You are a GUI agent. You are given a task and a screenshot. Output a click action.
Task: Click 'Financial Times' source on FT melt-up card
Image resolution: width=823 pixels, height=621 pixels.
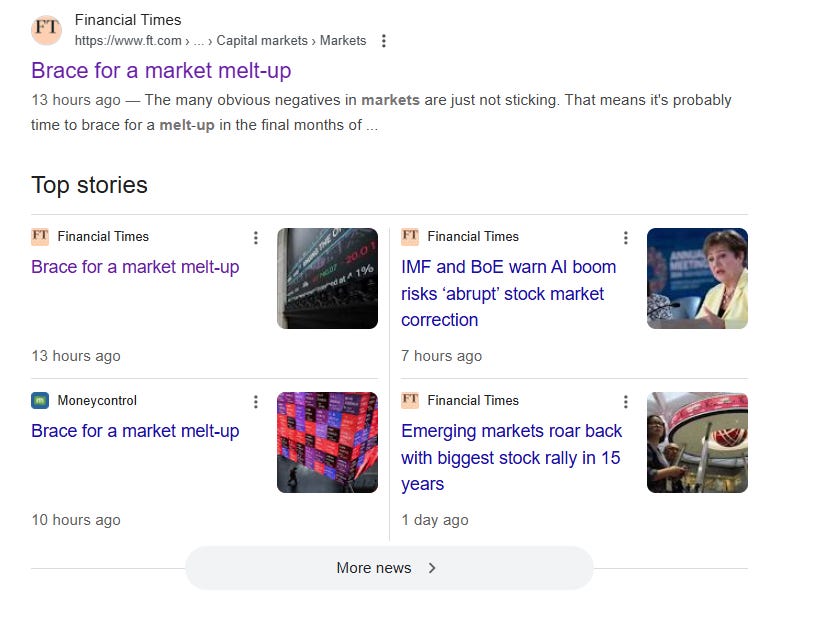pos(103,237)
